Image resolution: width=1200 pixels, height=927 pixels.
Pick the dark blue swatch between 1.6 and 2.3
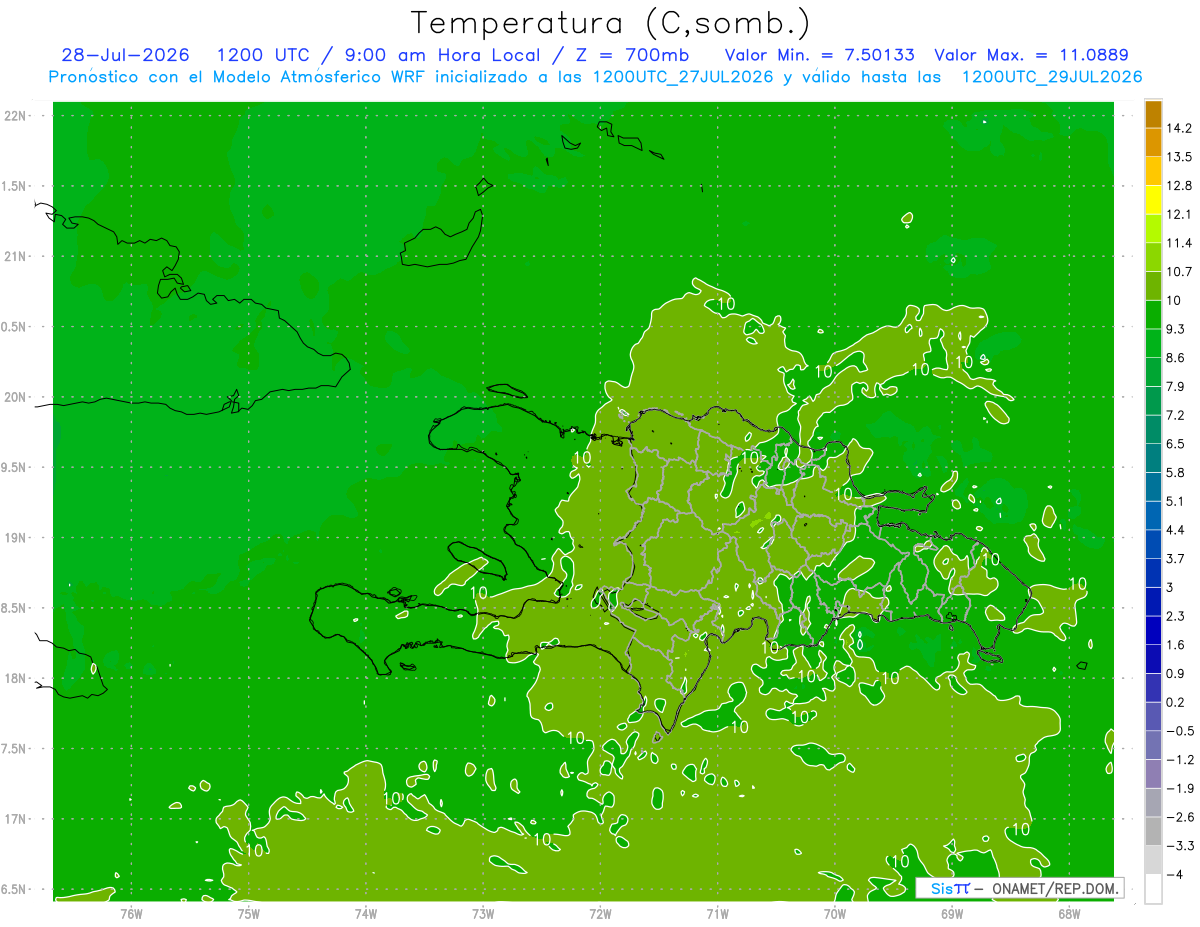click(1153, 630)
